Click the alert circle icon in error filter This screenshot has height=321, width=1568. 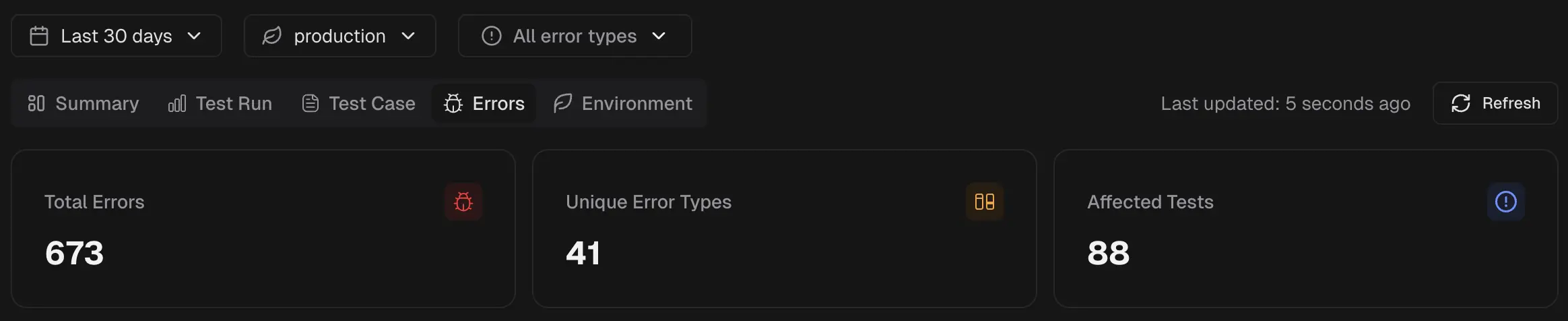[492, 36]
